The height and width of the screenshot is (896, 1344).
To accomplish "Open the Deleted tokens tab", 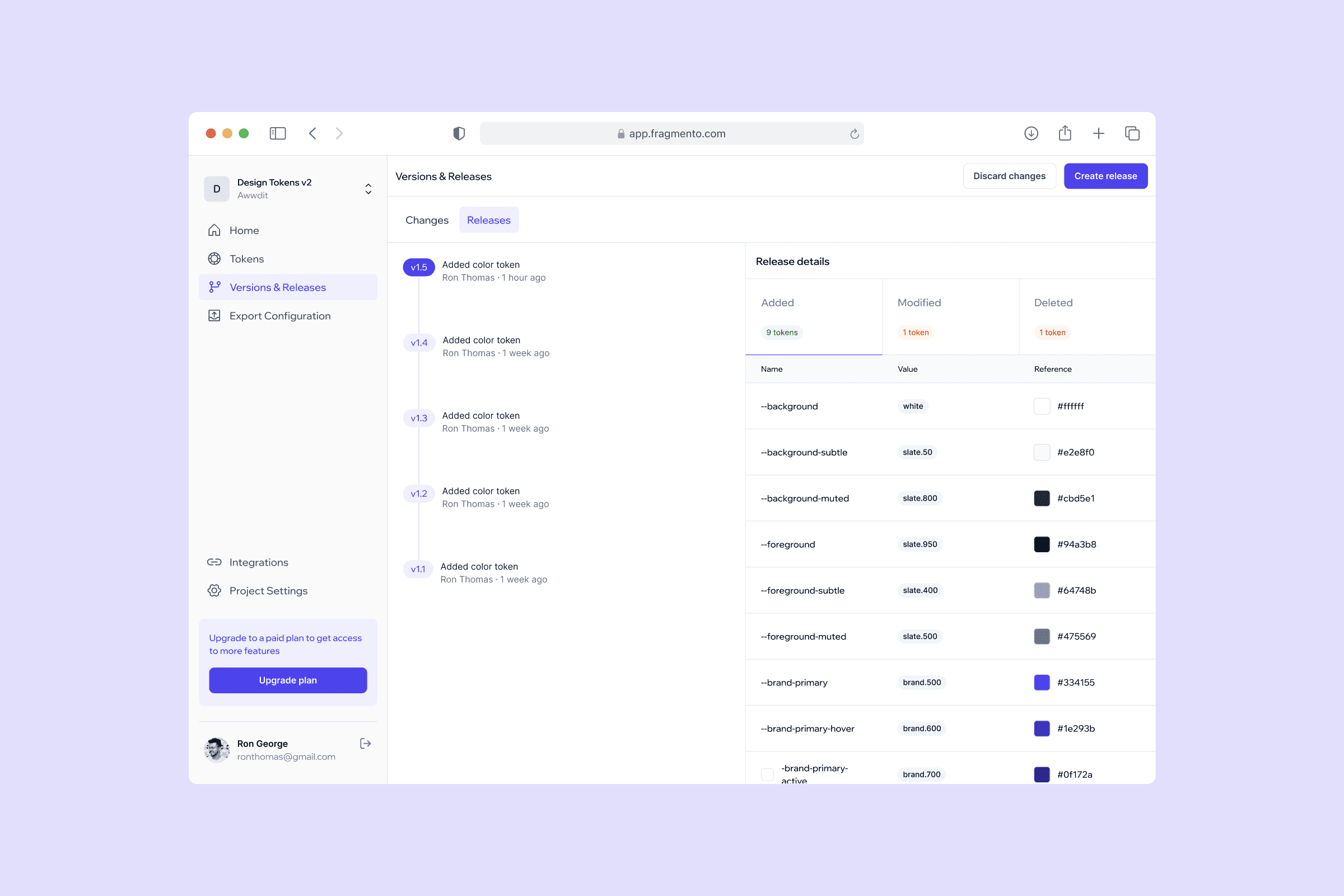I will click(x=1086, y=316).
